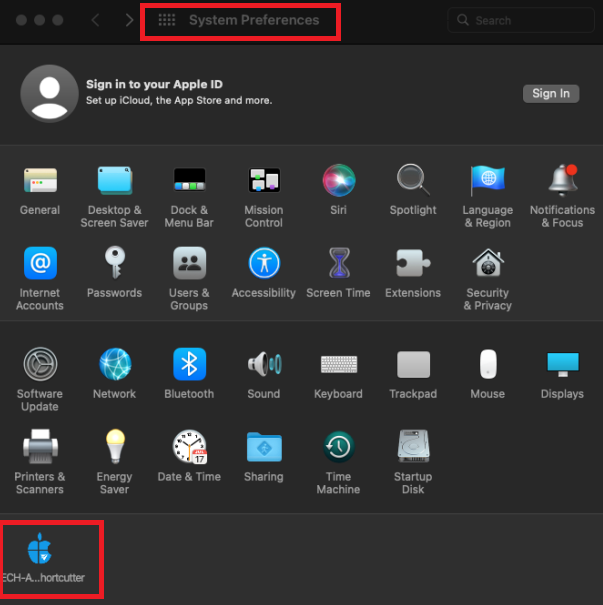
Task: Show all preferences grid button
Action: [167, 20]
